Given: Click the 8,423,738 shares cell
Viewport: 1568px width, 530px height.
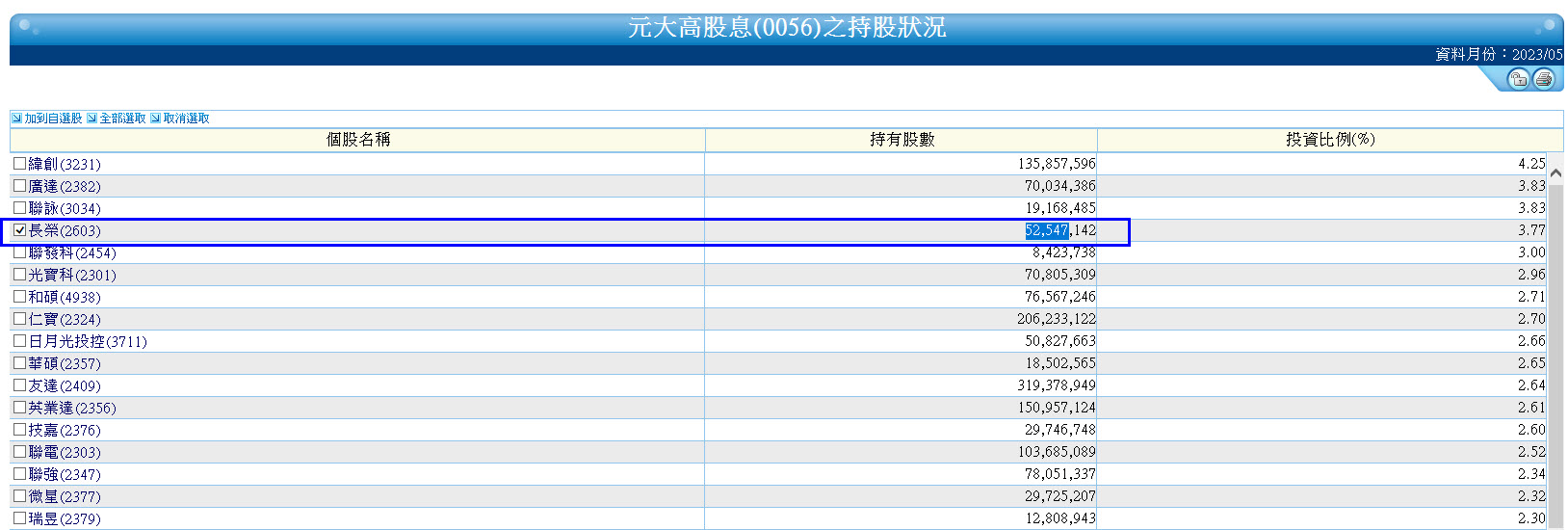Looking at the screenshot, I should [901, 252].
